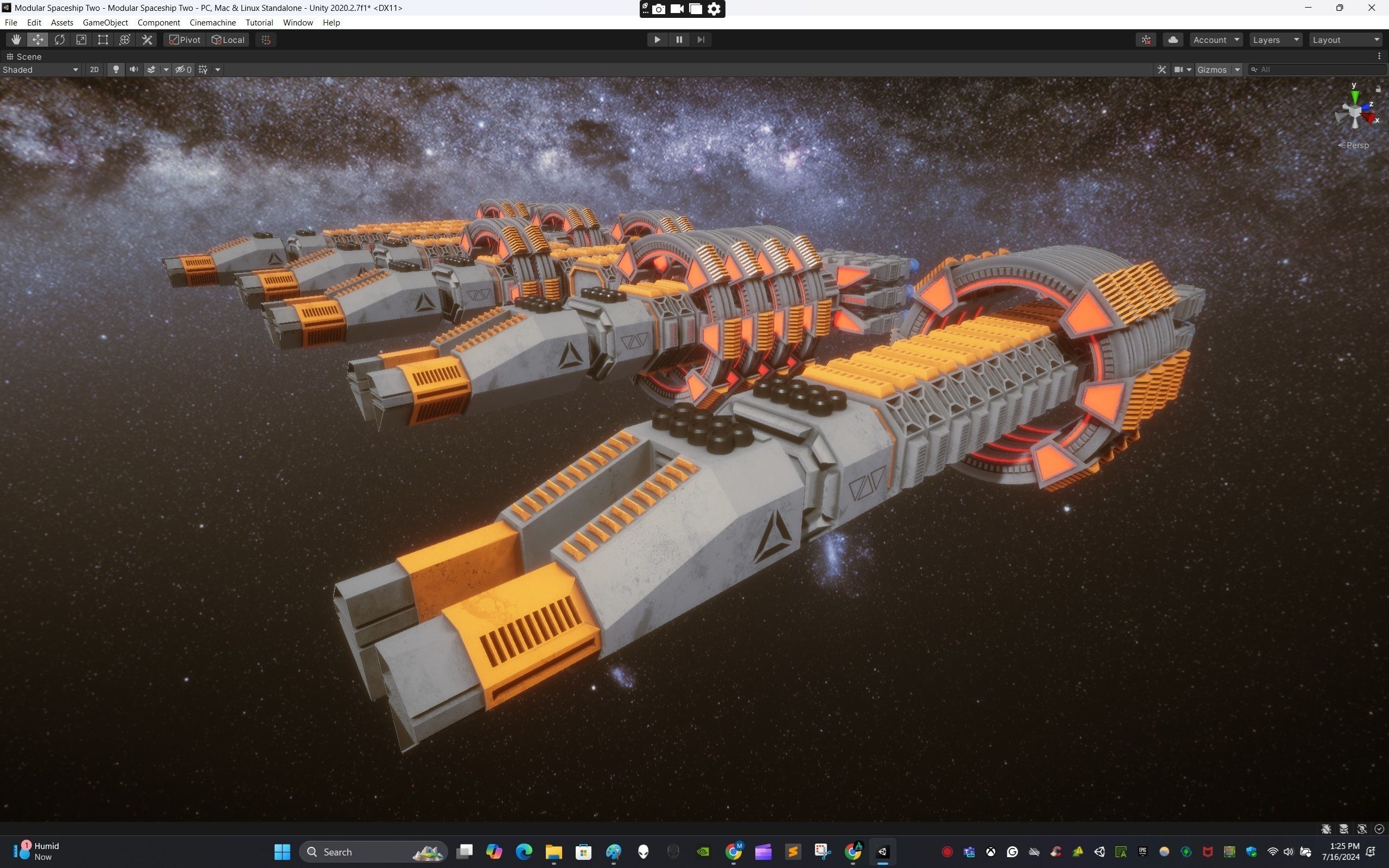Open the Edit menu

coord(34,22)
